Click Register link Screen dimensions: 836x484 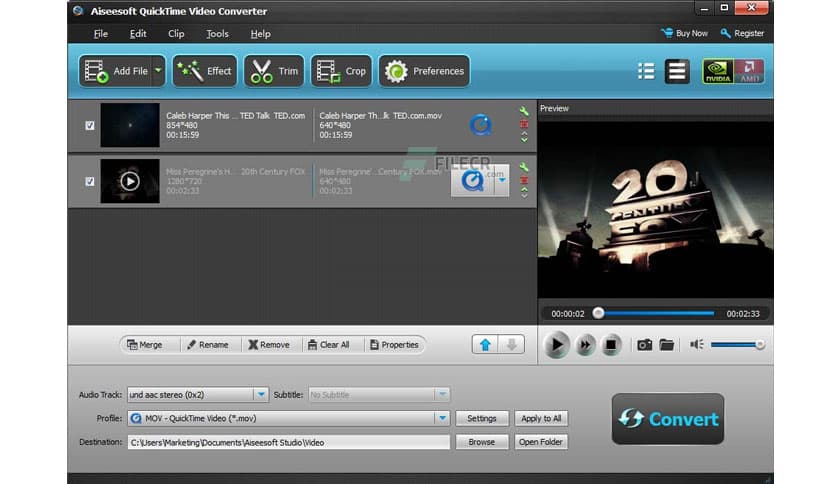pos(742,33)
